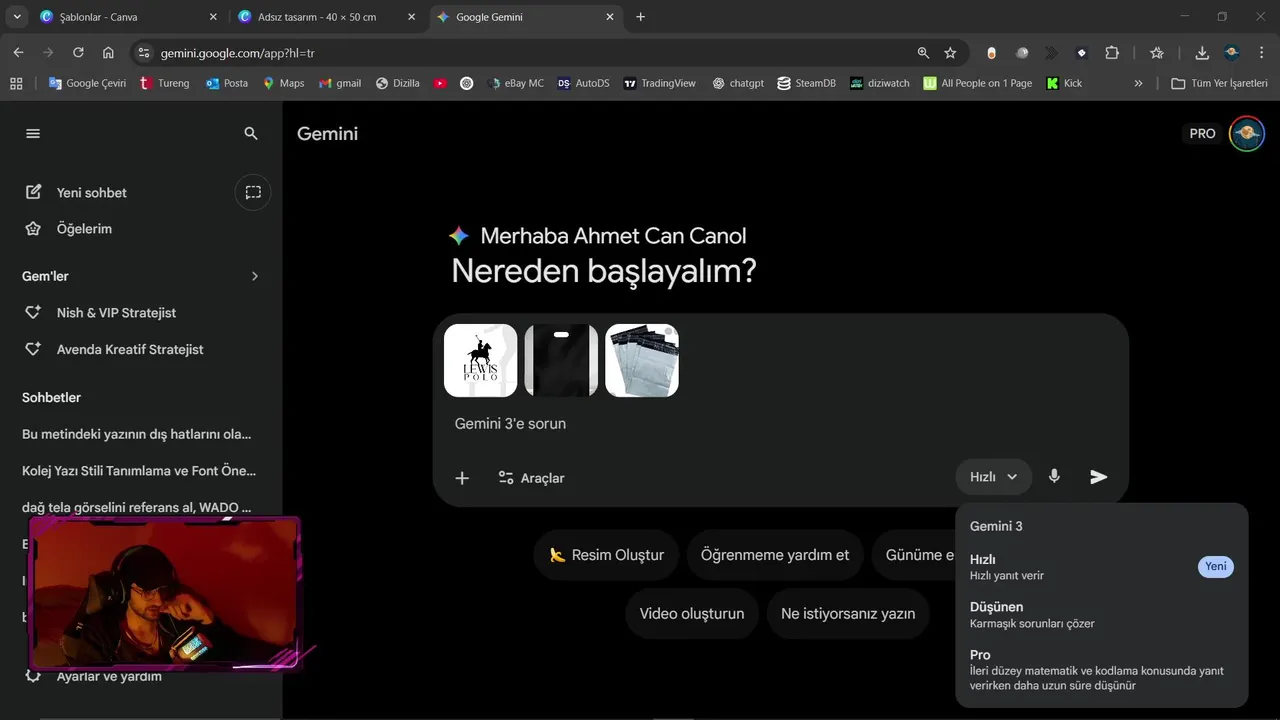
Task: Remove the third attached image
Action: coord(669,331)
